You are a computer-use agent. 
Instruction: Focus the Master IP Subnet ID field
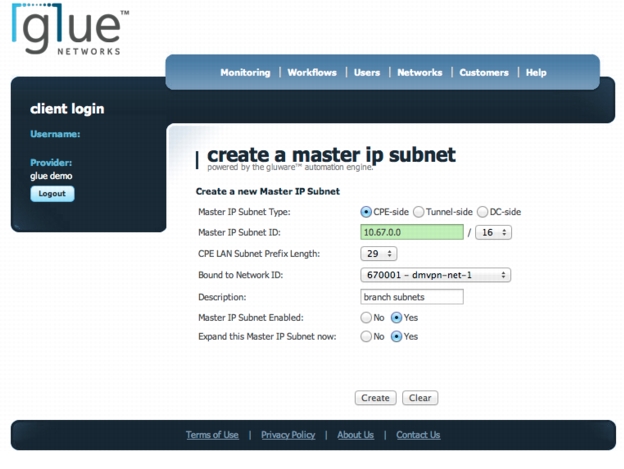click(x=412, y=232)
